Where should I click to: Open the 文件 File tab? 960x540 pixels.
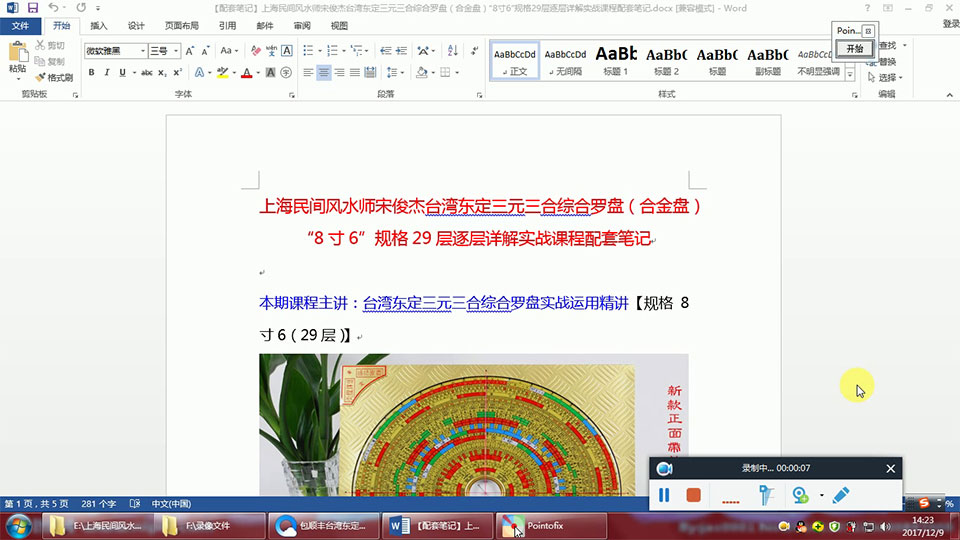tap(20, 26)
